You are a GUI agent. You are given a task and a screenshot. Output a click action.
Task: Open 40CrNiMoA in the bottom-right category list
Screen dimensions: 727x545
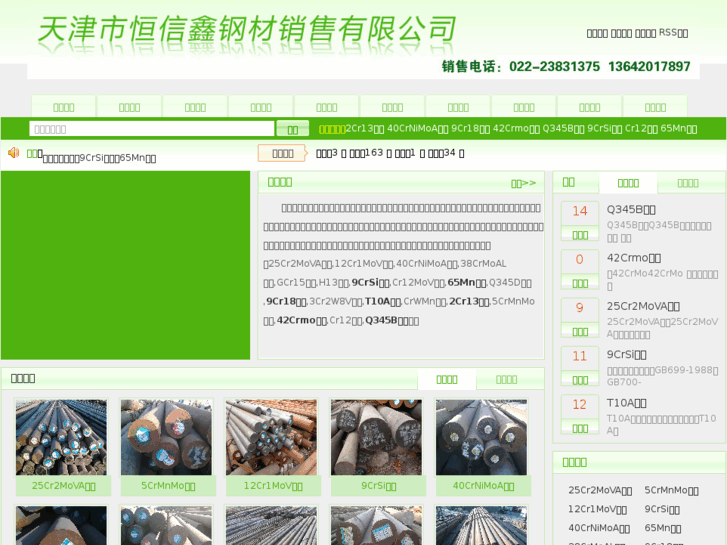tap(599, 528)
